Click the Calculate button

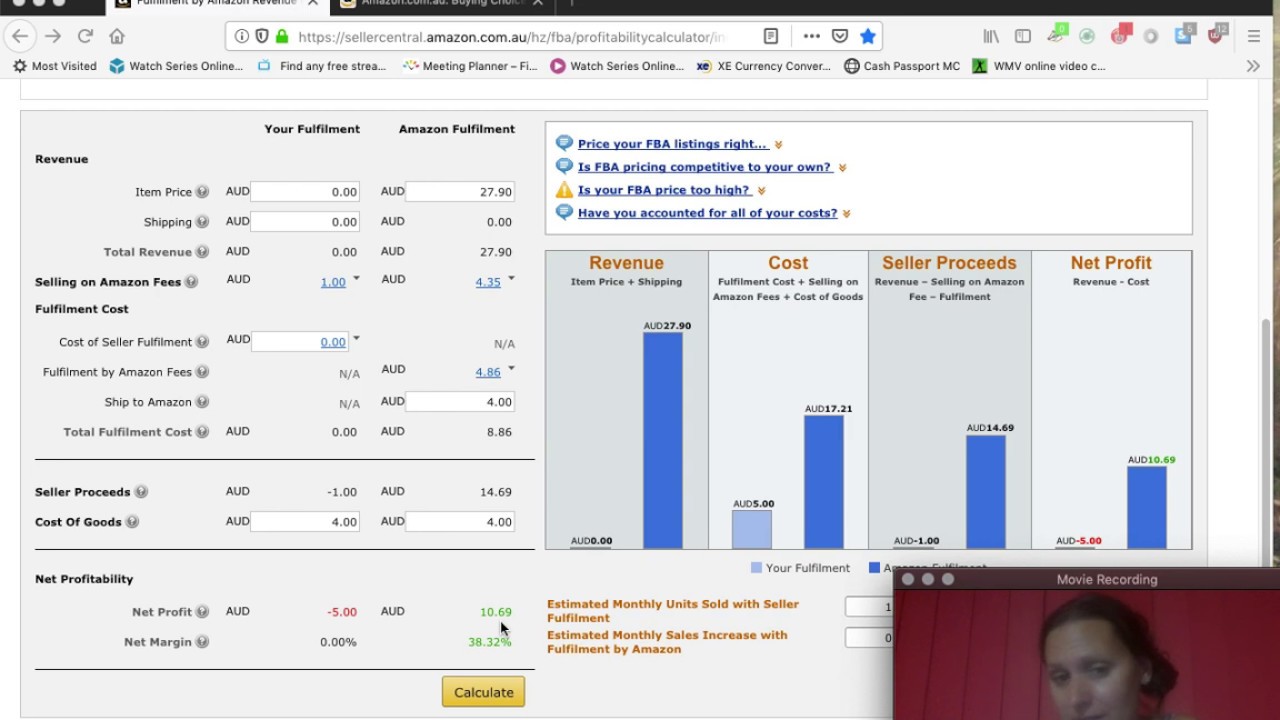pos(483,692)
